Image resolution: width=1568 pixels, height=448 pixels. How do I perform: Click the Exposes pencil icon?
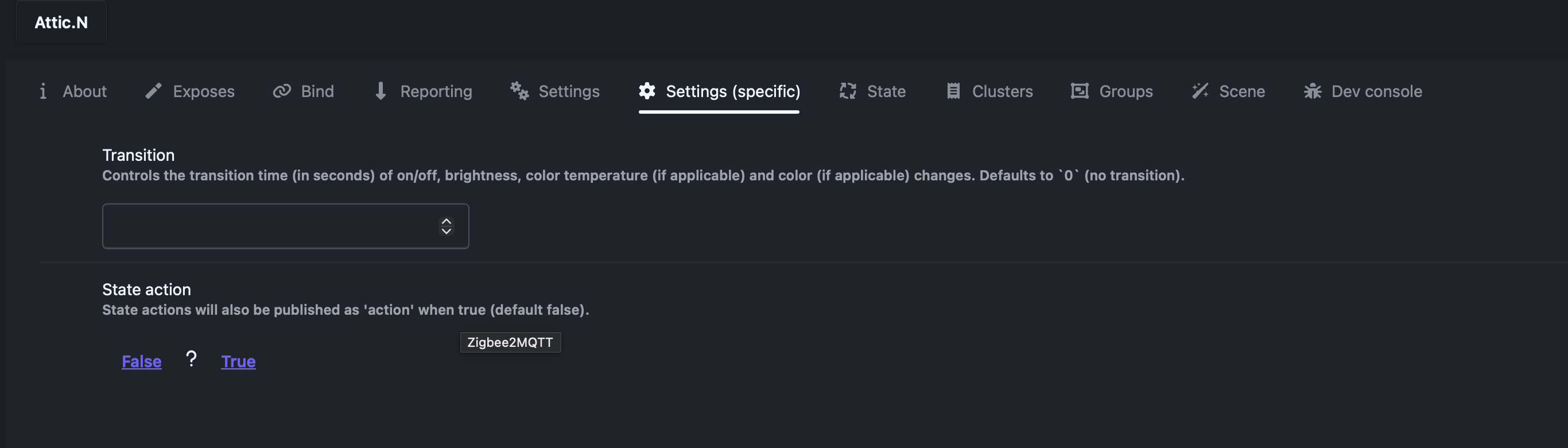pos(153,91)
